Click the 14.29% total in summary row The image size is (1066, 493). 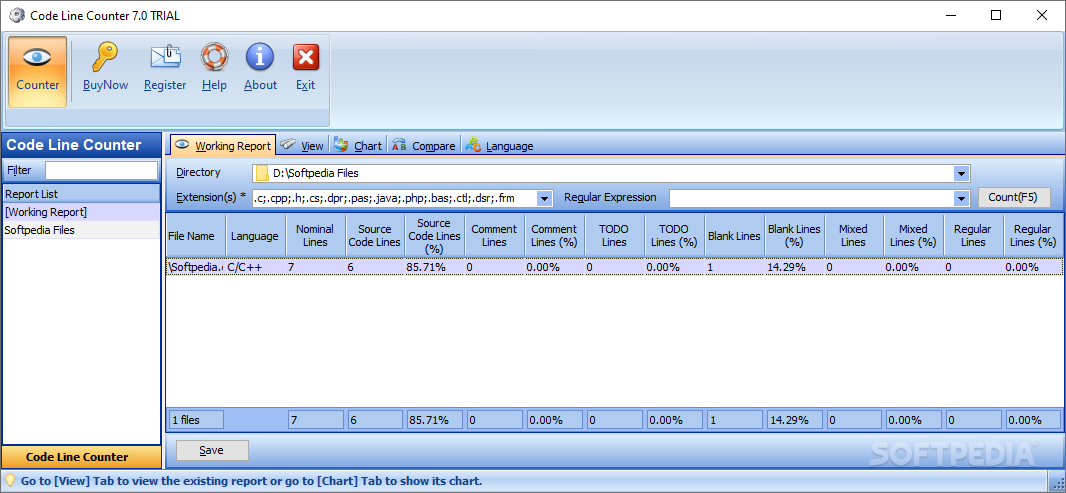point(794,420)
